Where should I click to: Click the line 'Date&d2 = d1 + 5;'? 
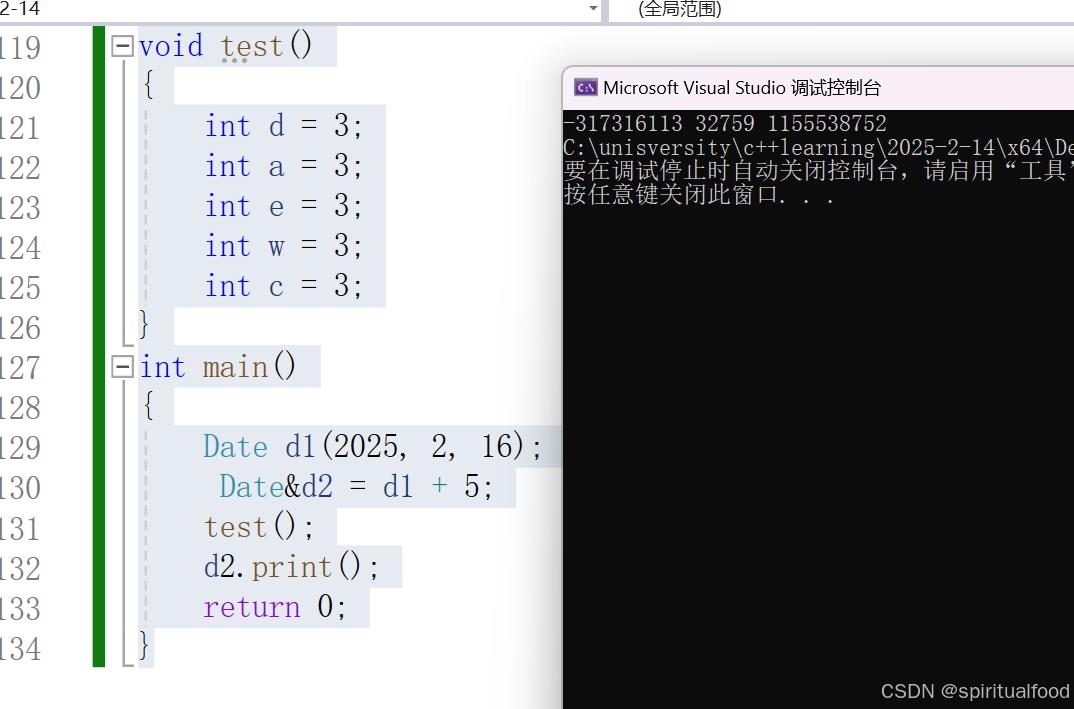[x=355, y=487]
